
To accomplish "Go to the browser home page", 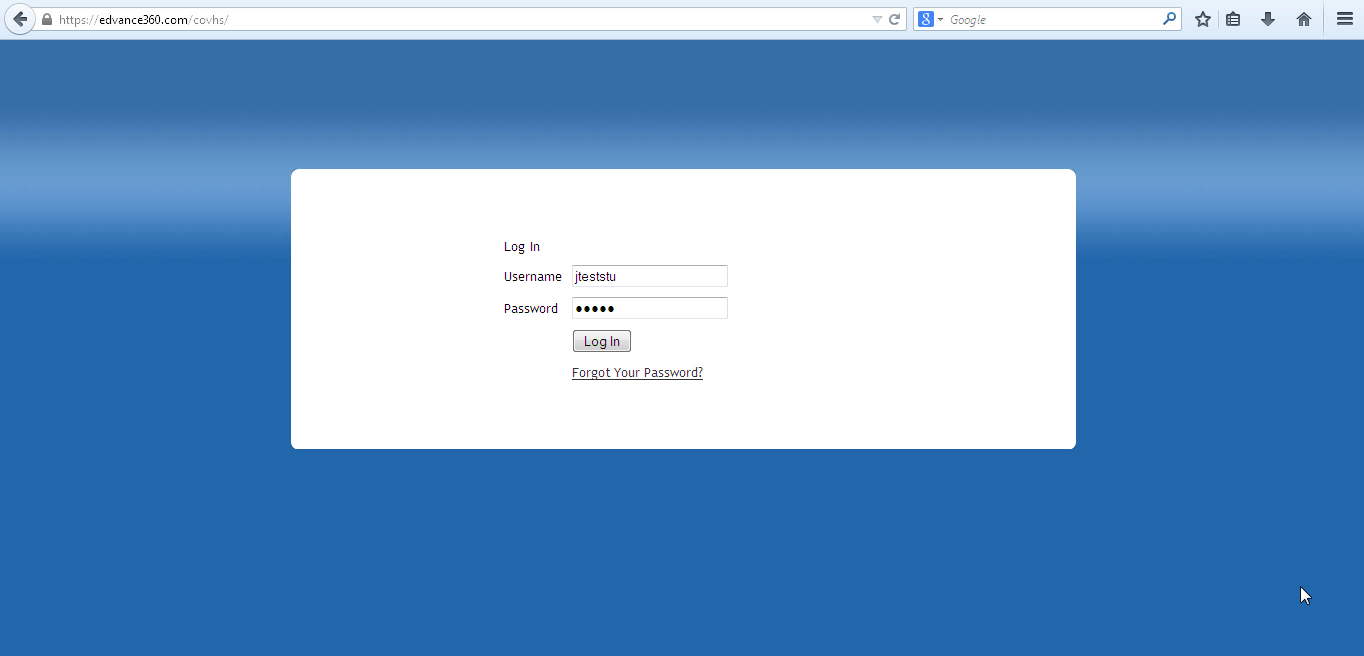I will pyautogui.click(x=1303, y=19).
